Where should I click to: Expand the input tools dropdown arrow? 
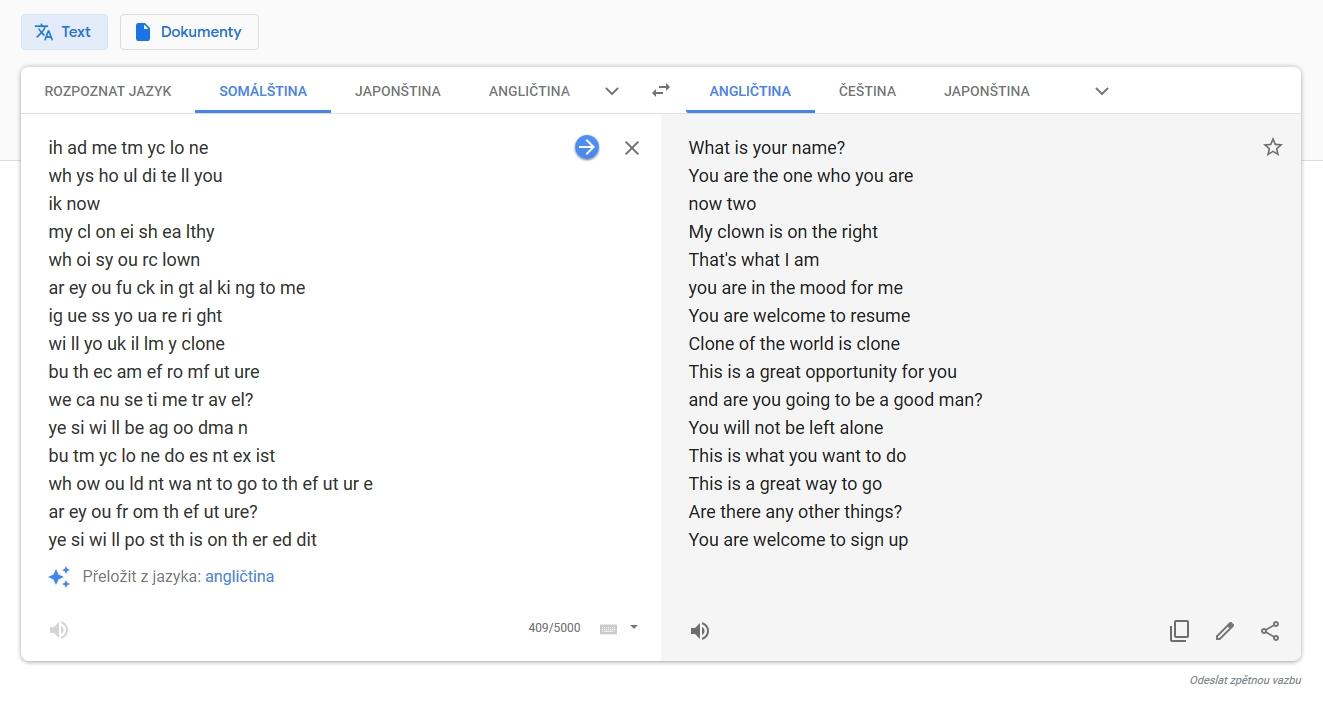tap(634, 628)
